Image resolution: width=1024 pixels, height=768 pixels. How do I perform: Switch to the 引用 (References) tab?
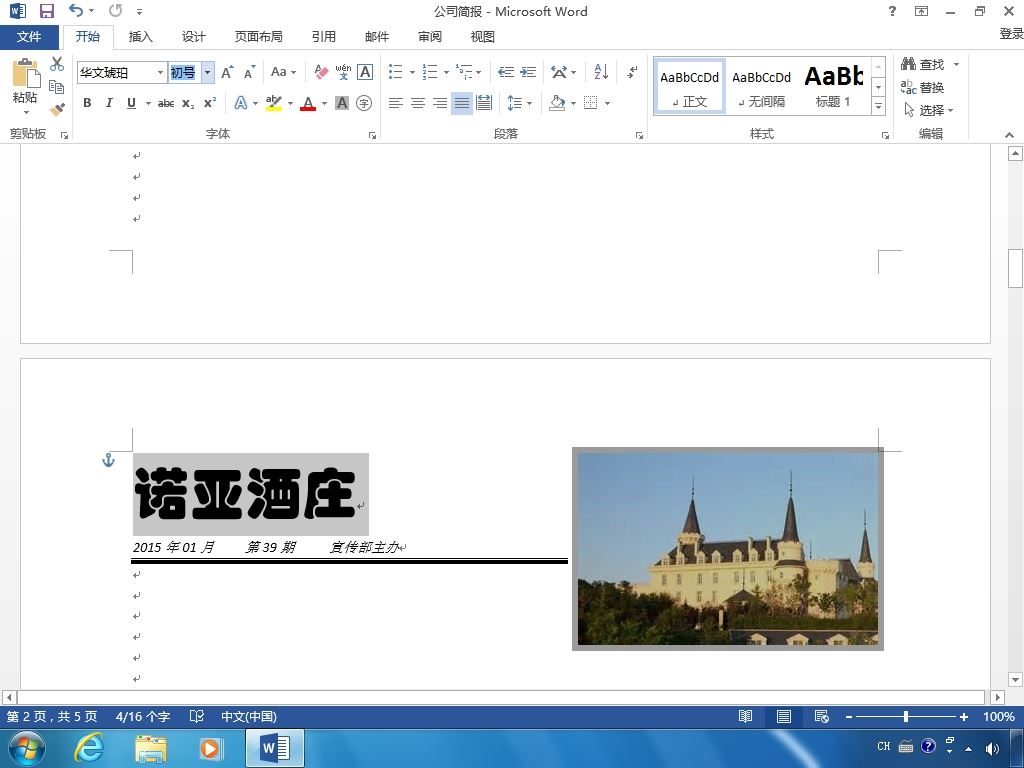(323, 37)
